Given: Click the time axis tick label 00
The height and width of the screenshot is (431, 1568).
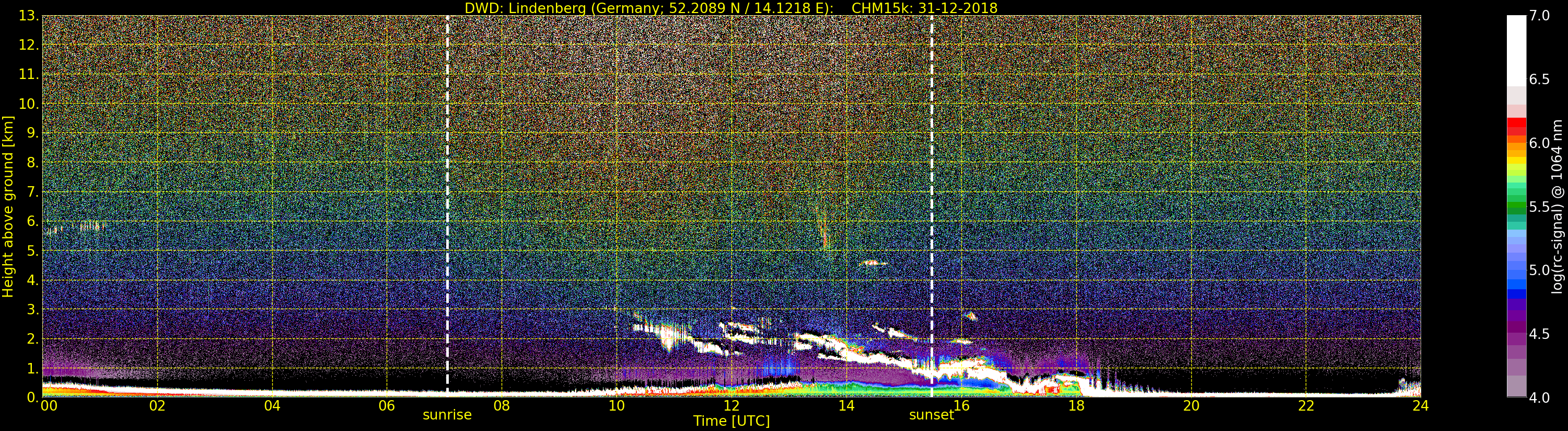Looking at the screenshot, I should (49, 405).
